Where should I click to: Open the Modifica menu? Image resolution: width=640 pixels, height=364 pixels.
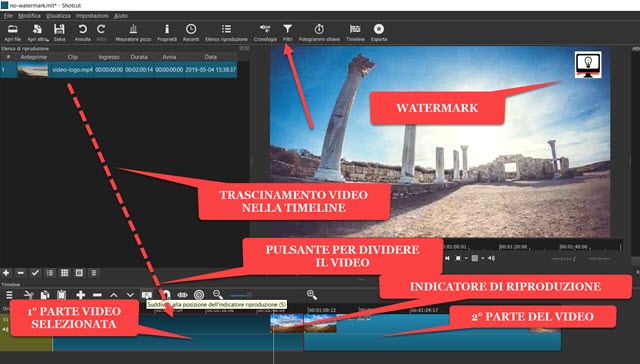(29, 16)
